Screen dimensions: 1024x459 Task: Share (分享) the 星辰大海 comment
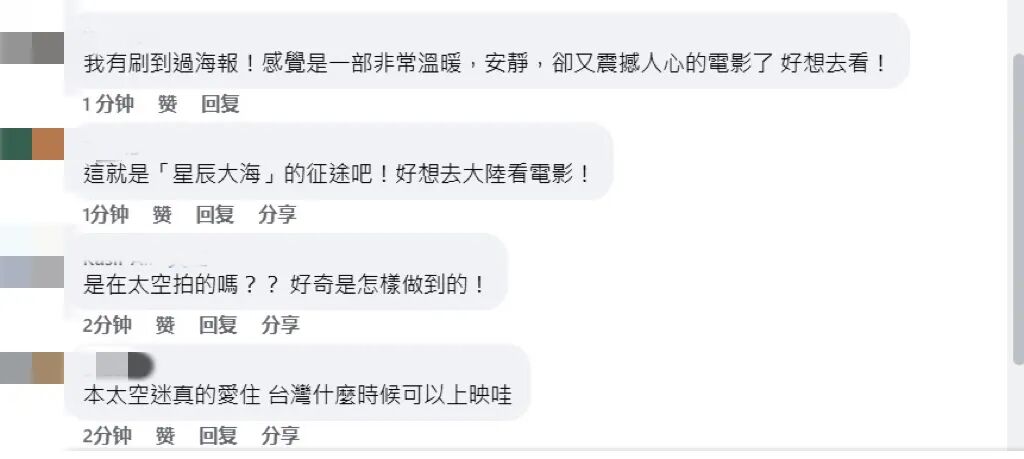tap(277, 214)
